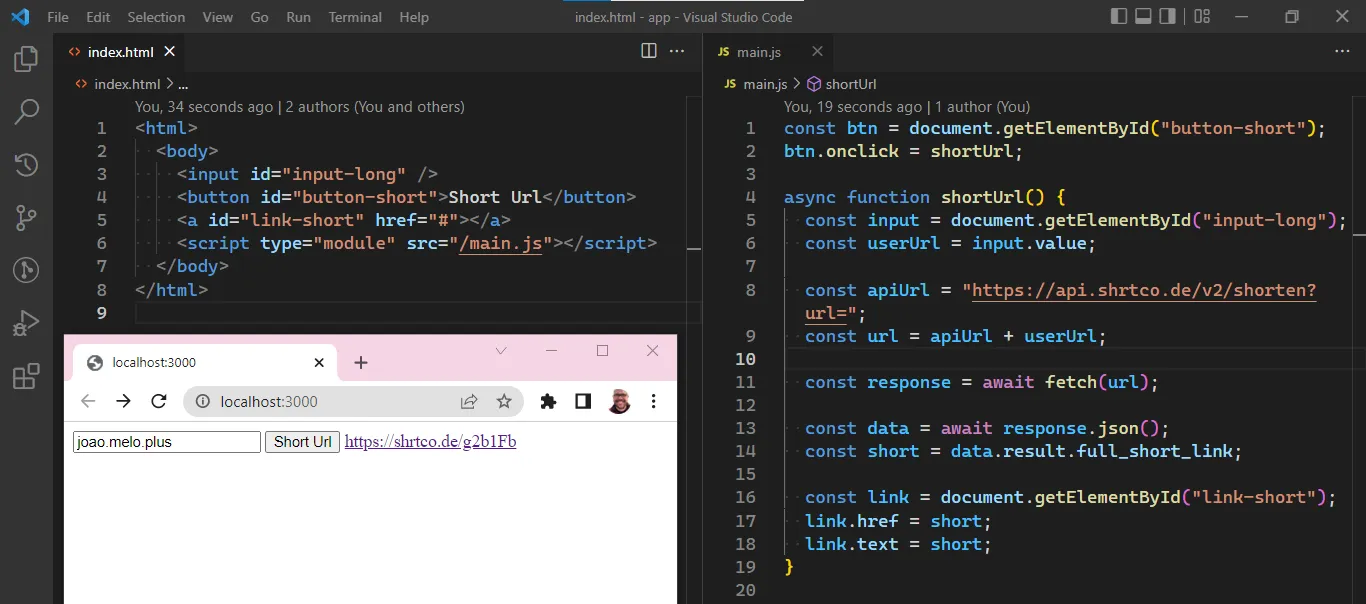Toggle the primary side bar layout button
Image resolution: width=1366 pixels, height=604 pixels.
(1118, 17)
